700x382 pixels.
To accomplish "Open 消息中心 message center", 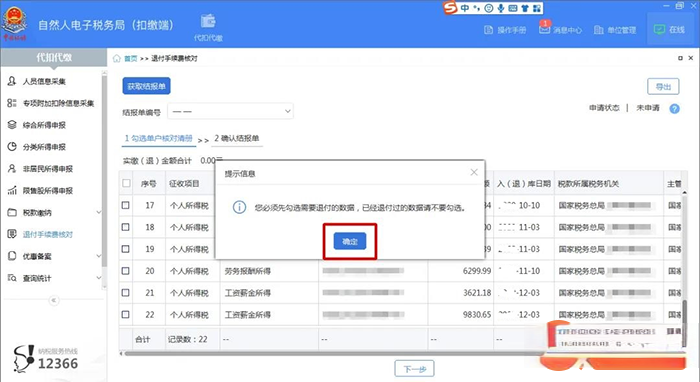I will click(561, 30).
